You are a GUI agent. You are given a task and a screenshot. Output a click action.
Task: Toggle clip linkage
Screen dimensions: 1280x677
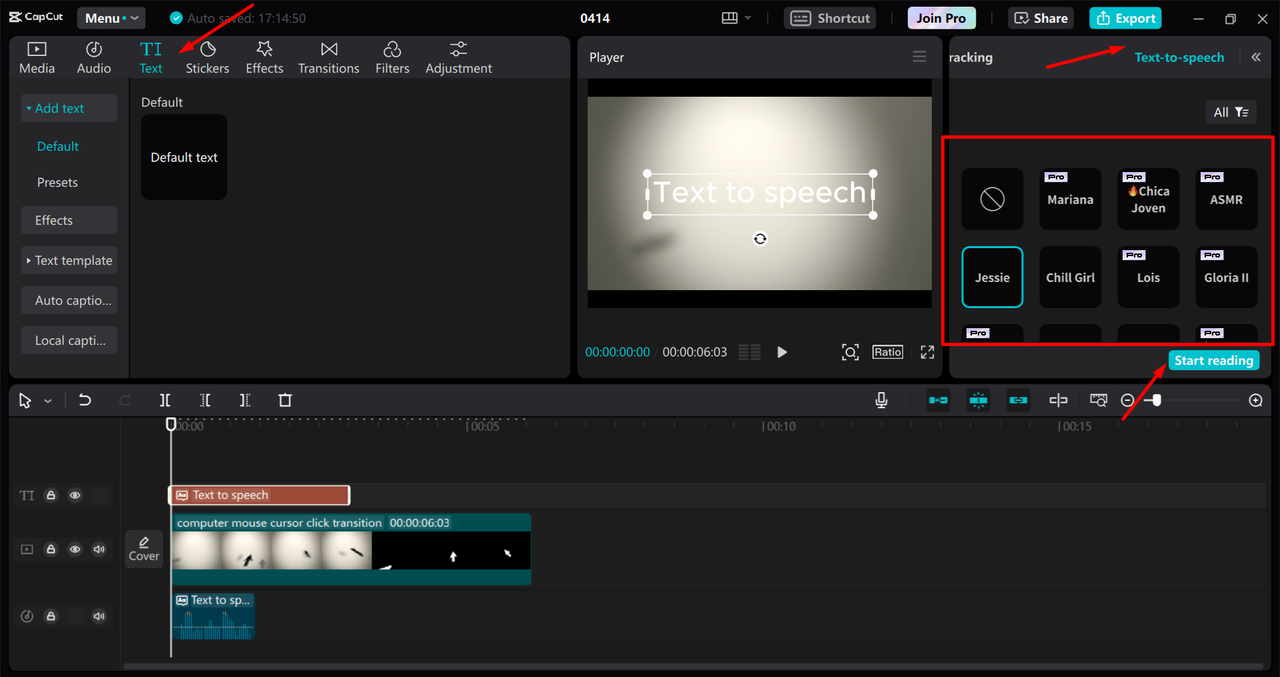(x=1018, y=400)
